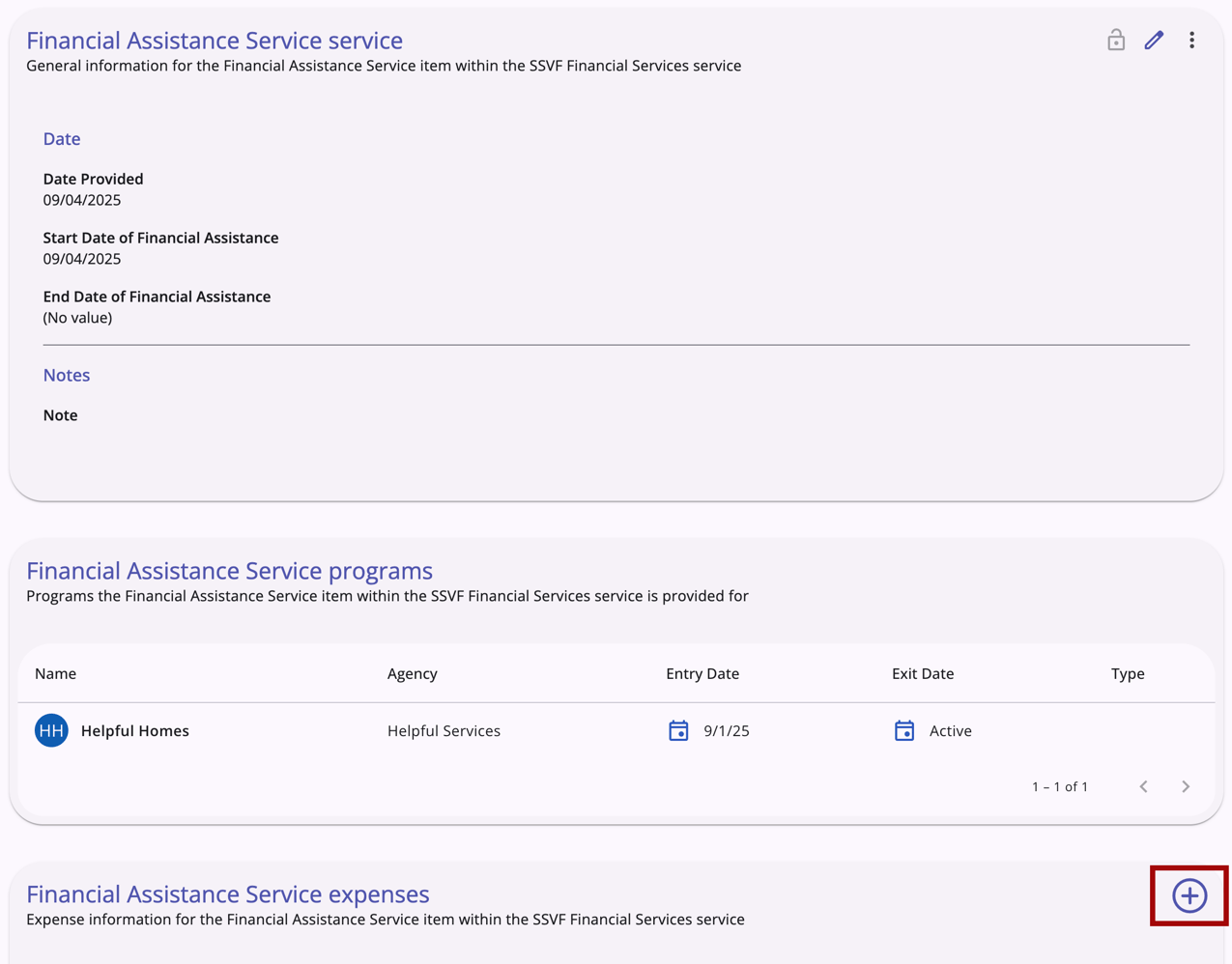Click the 9/1/25 entry date value
Screen dimensions: 1232x964
tap(726, 731)
